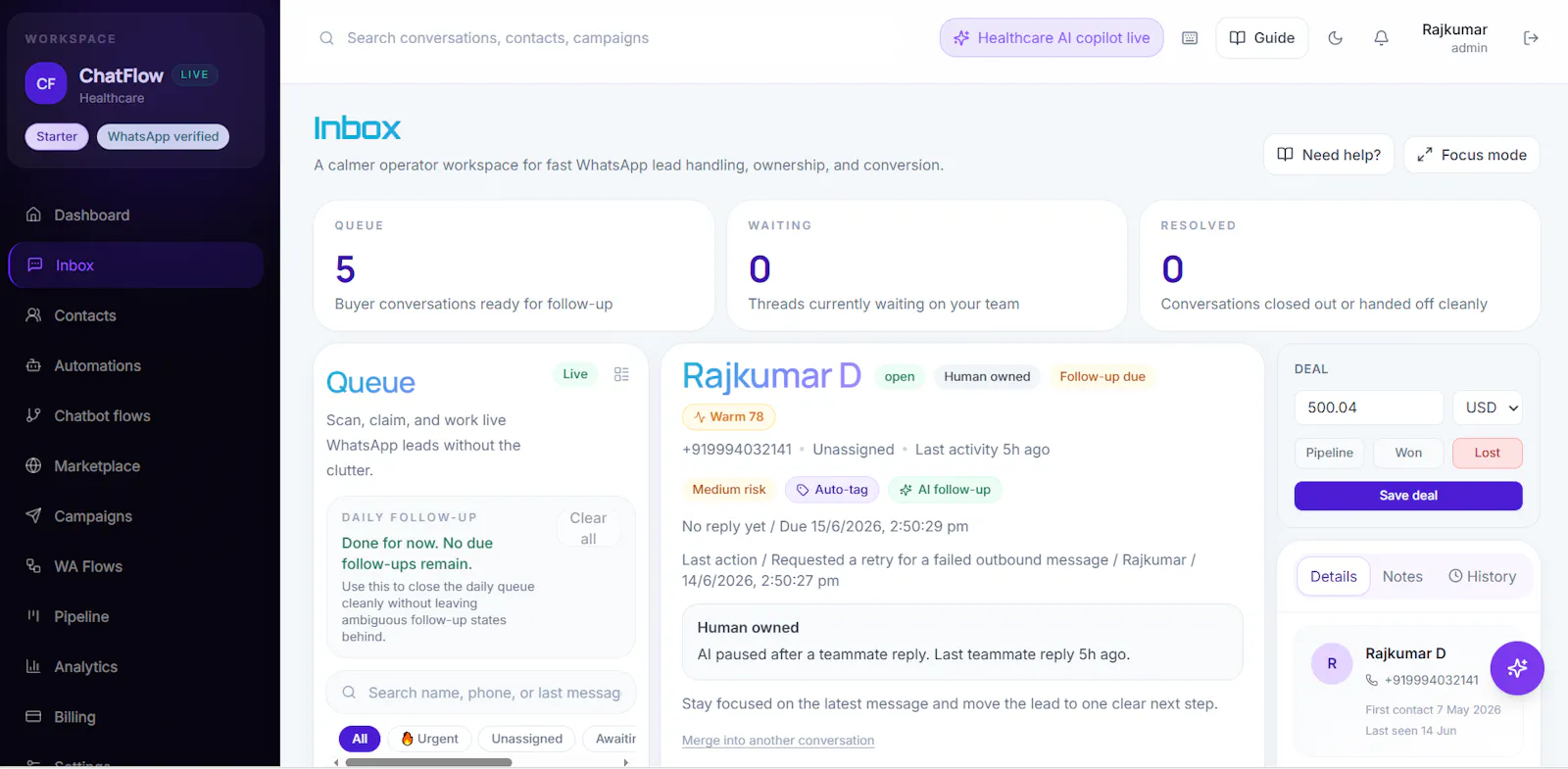Click the search magnifier icon in top bar
The image size is (1568, 769).
tap(326, 38)
